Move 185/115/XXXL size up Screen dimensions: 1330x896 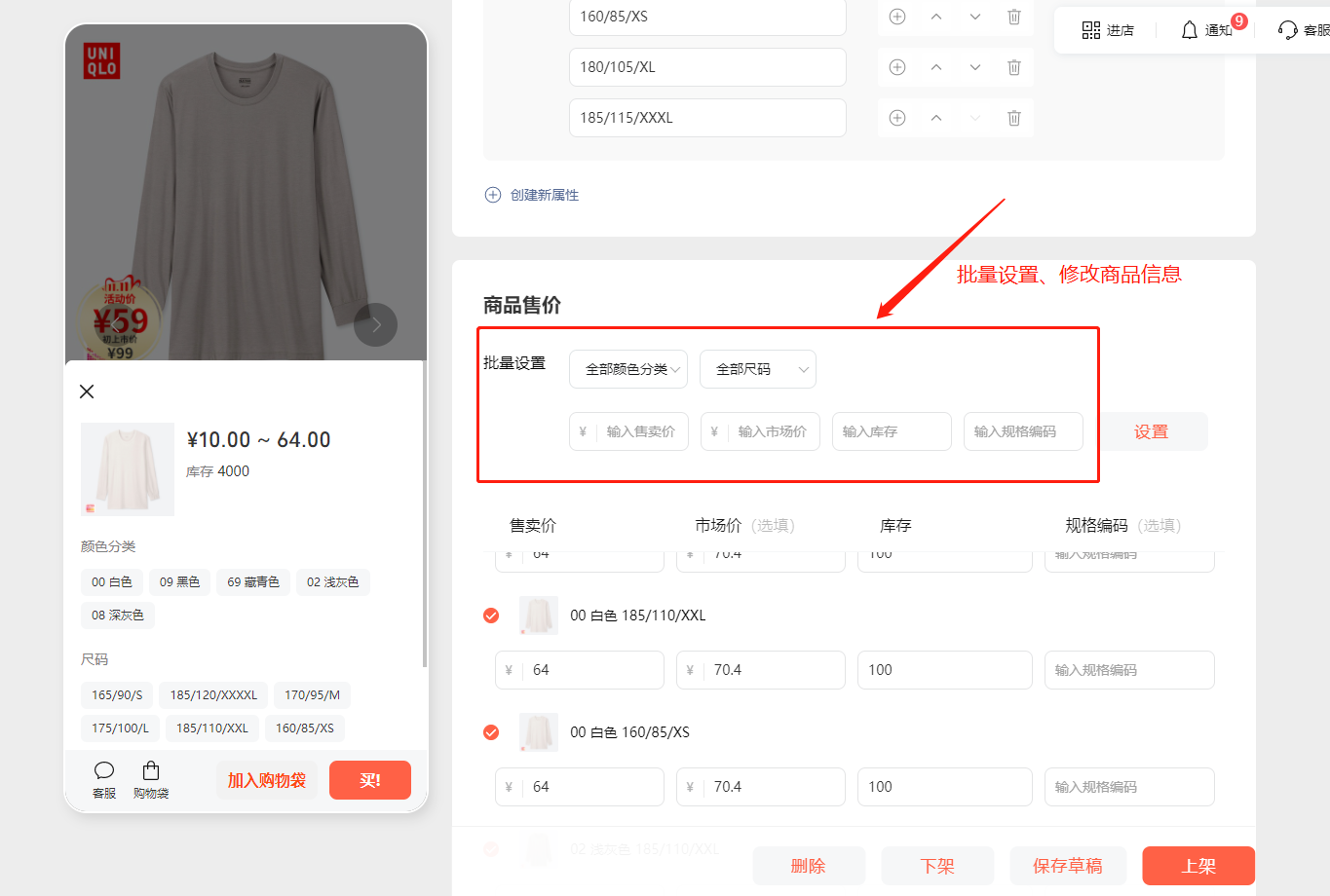tap(936, 118)
